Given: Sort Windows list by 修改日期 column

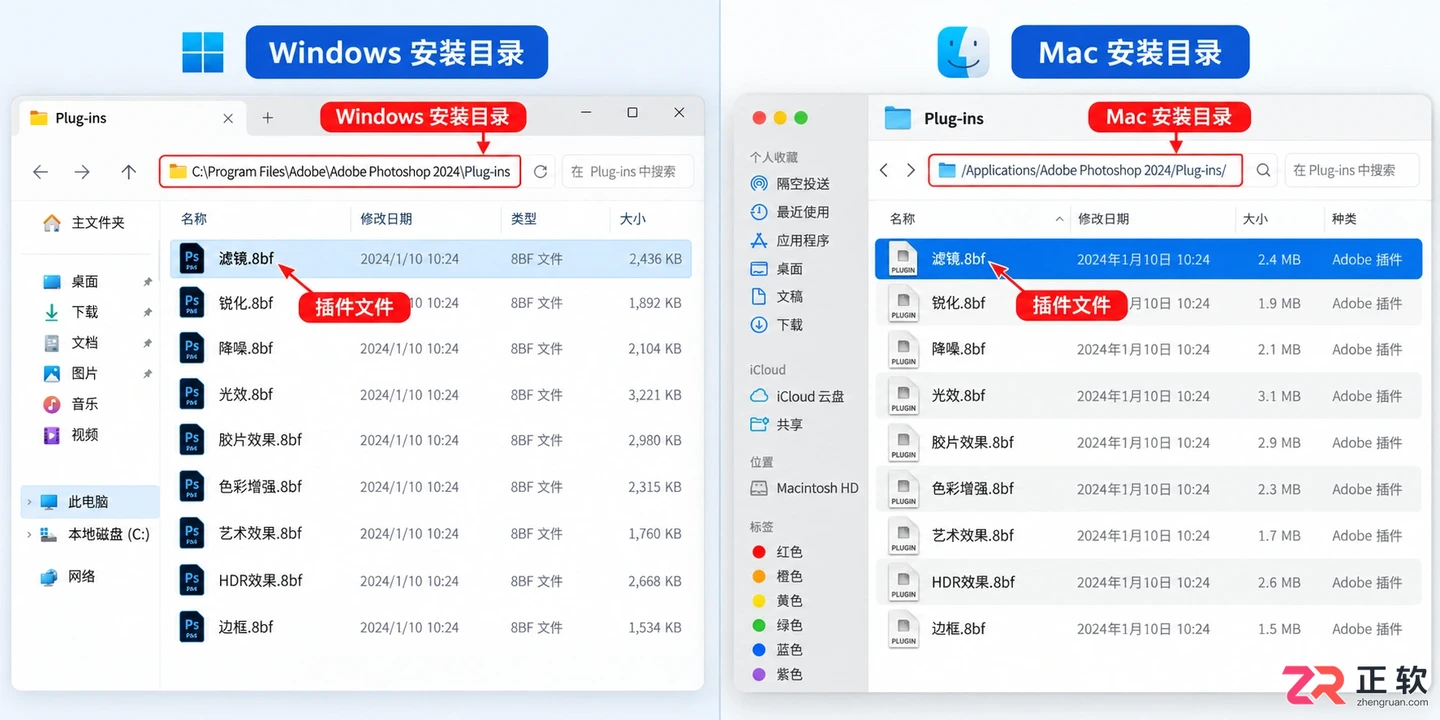Looking at the screenshot, I should [x=386, y=219].
